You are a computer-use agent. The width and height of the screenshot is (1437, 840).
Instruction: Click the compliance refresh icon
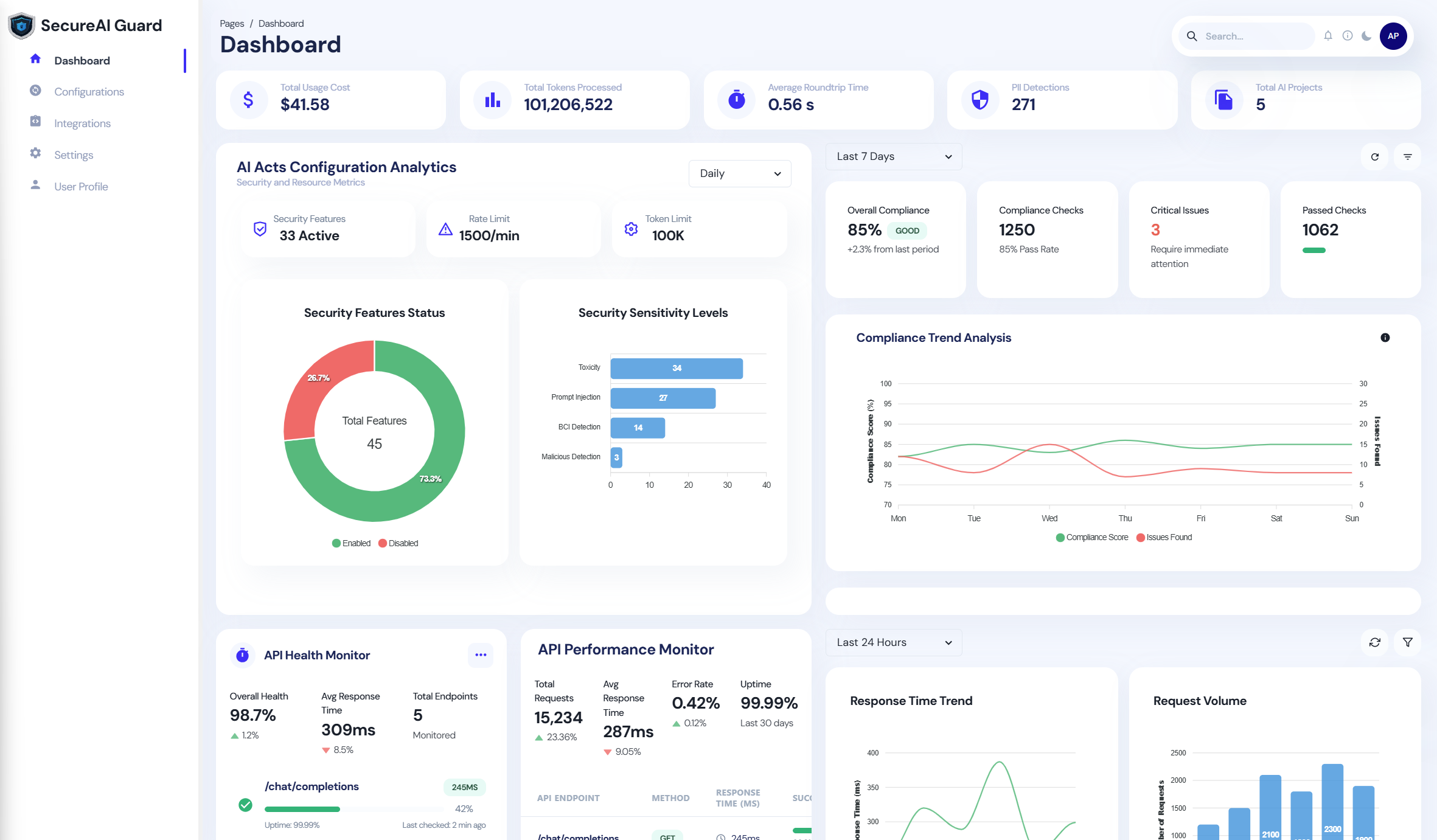(x=1375, y=157)
